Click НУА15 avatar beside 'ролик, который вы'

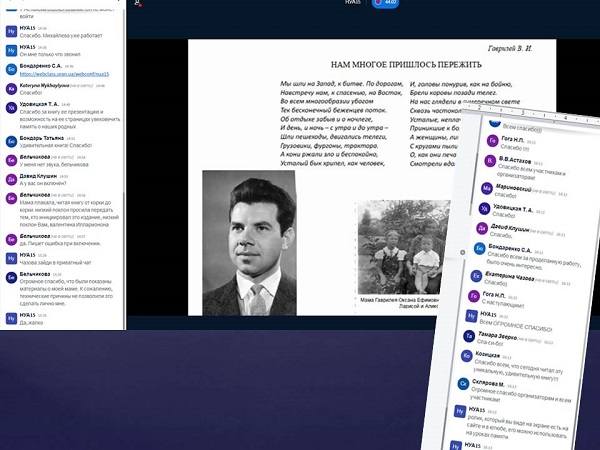point(460,411)
